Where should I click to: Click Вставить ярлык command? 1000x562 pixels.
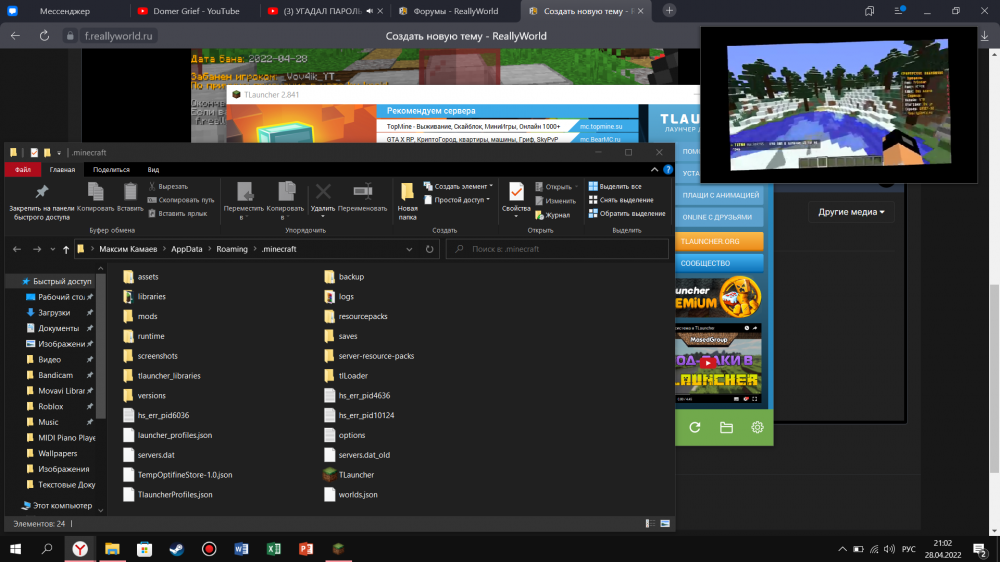[x=178, y=213]
